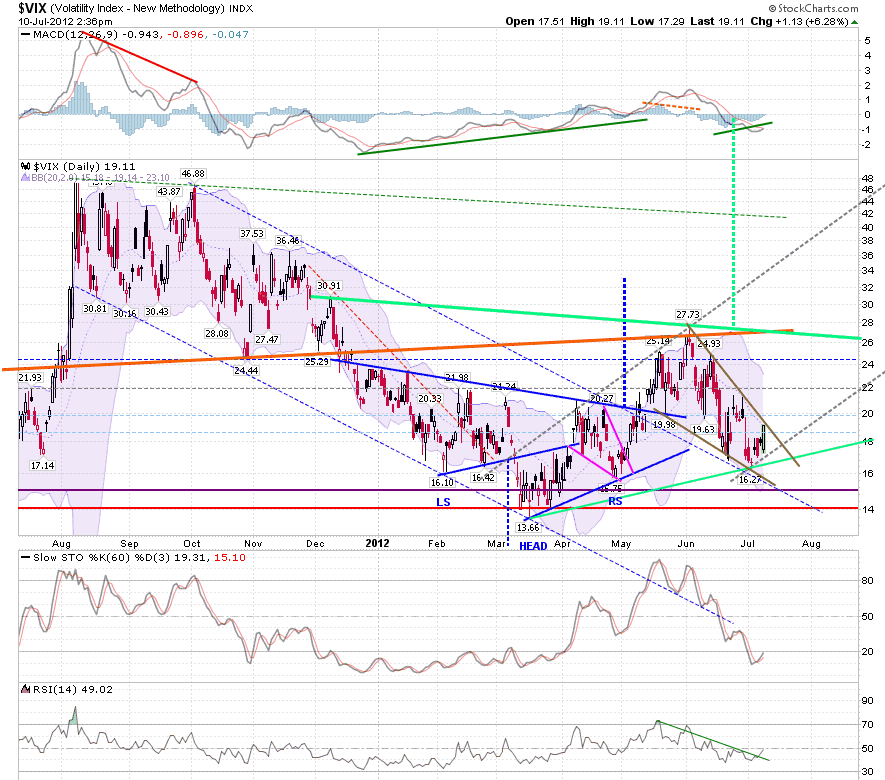Select the $VIX ticker title

coord(32,8)
